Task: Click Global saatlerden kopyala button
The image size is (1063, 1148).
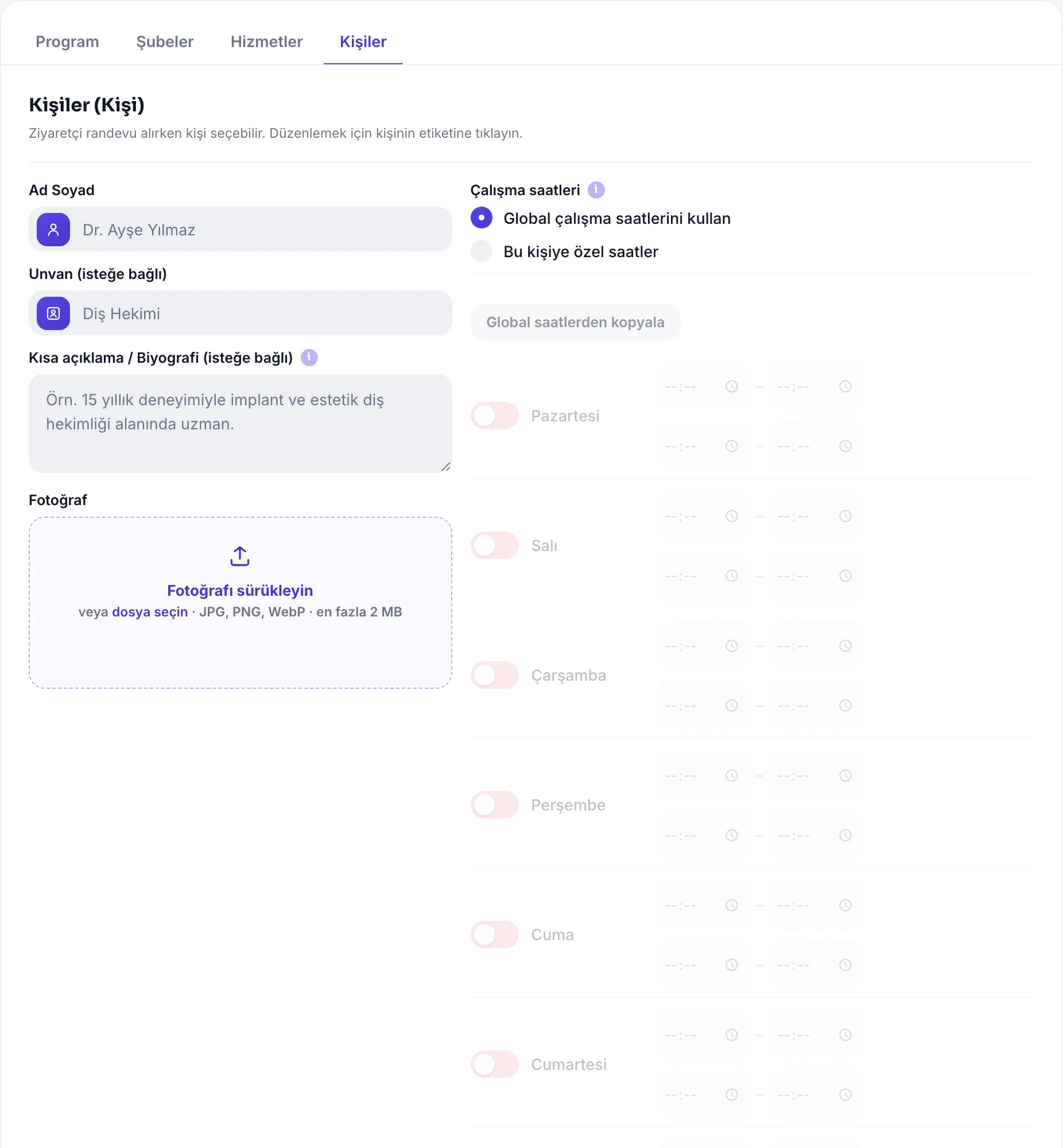Action: point(575,322)
